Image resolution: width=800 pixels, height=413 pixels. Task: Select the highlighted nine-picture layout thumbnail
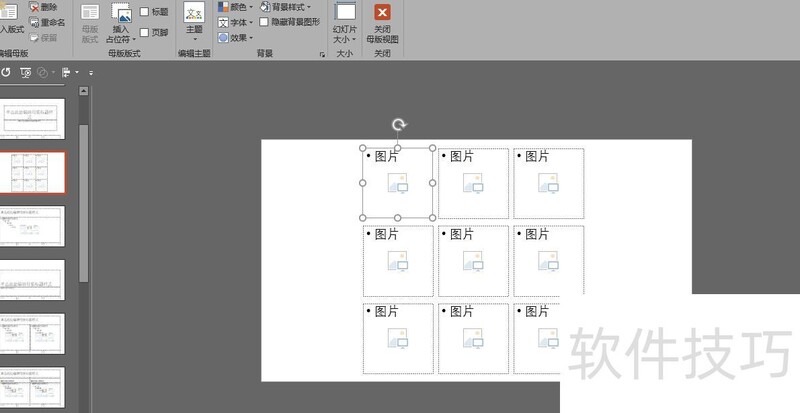click(32, 173)
